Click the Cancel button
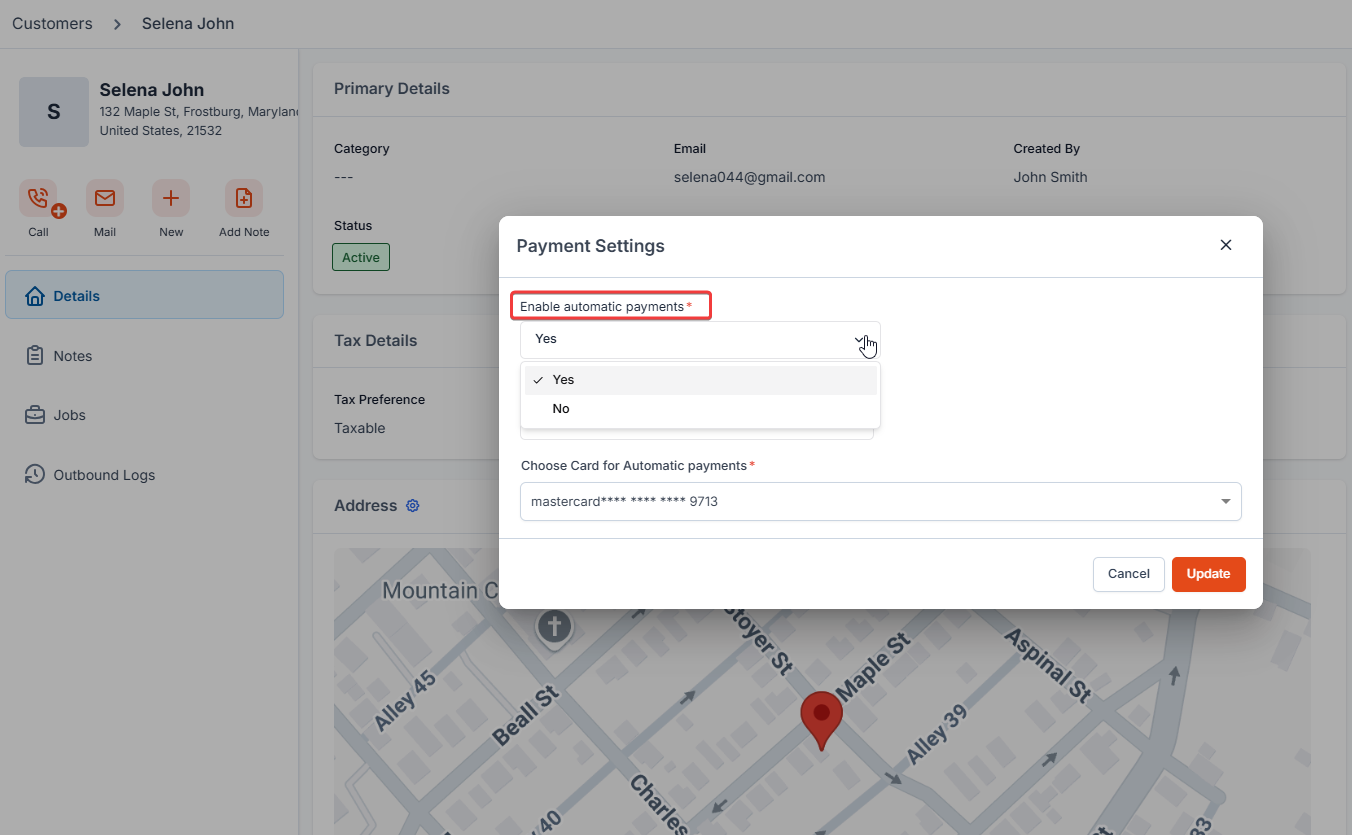 (1129, 574)
